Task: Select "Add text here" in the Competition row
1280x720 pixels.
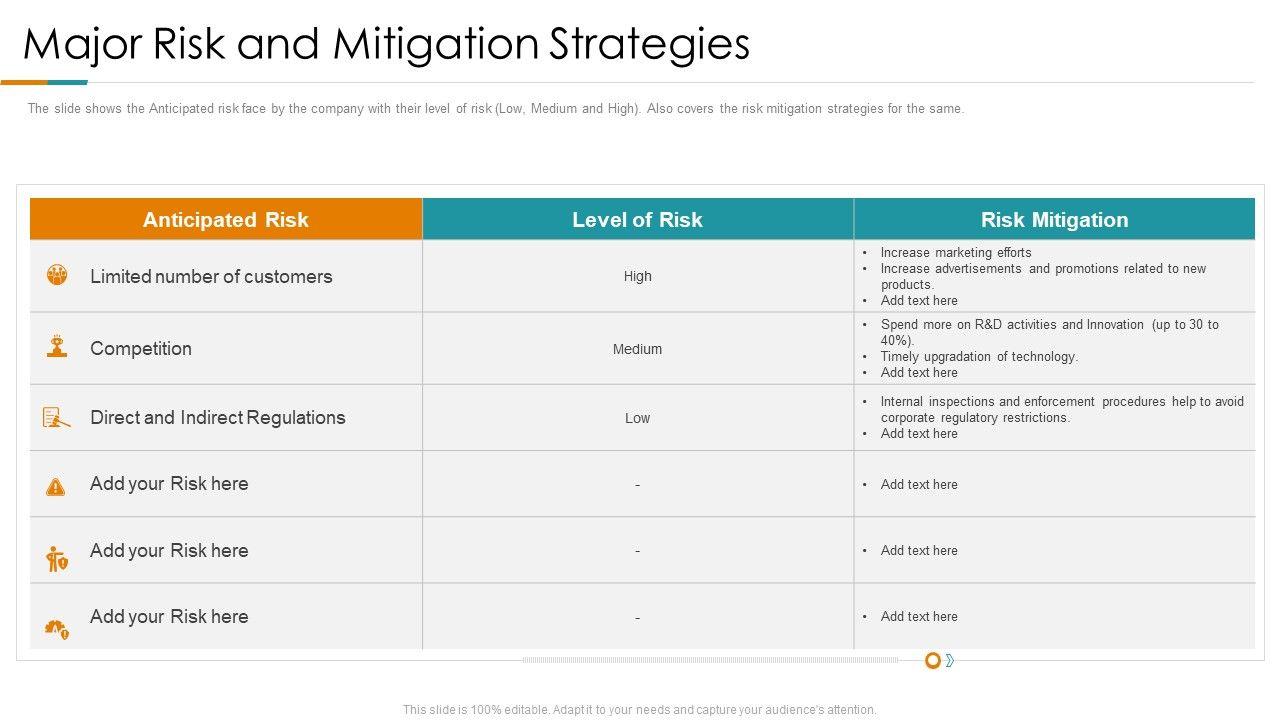Action: 919,373
